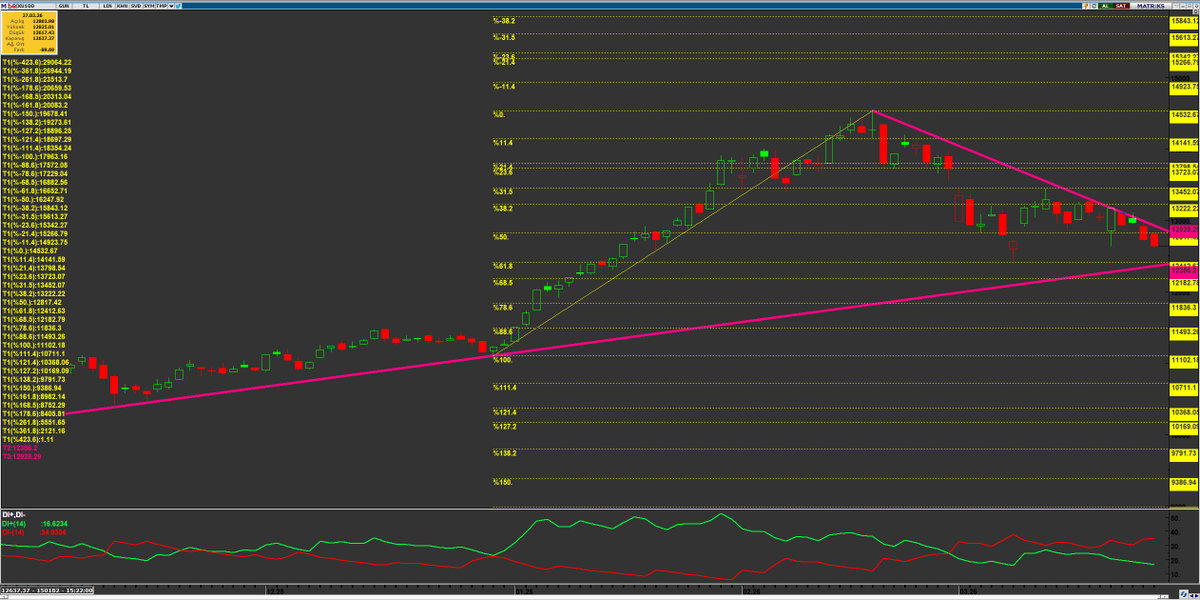
Task: Open the toolbar dropdown arrow next to TMP
Action: point(171,6)
